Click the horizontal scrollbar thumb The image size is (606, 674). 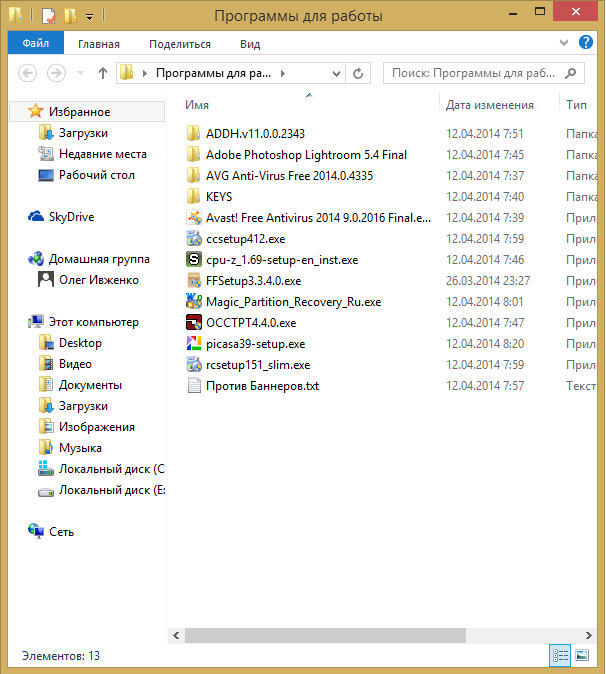click(325, 635)
